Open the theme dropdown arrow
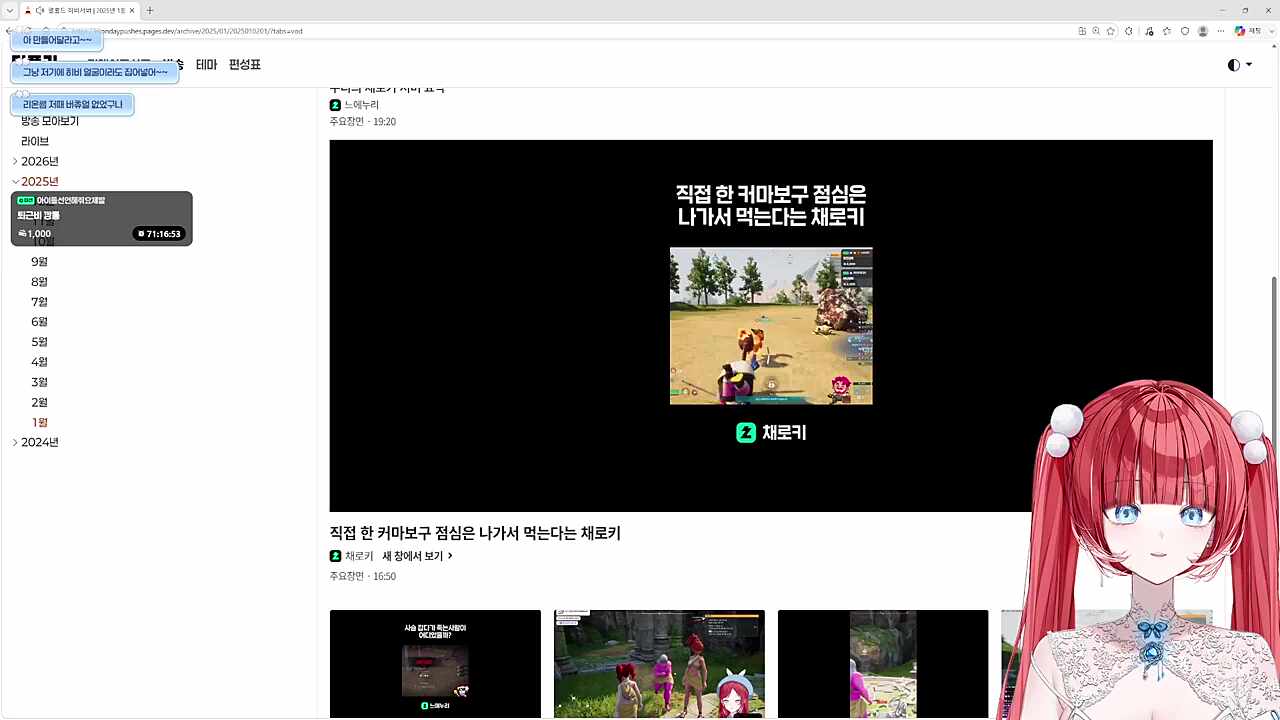 click(1248, 65)
